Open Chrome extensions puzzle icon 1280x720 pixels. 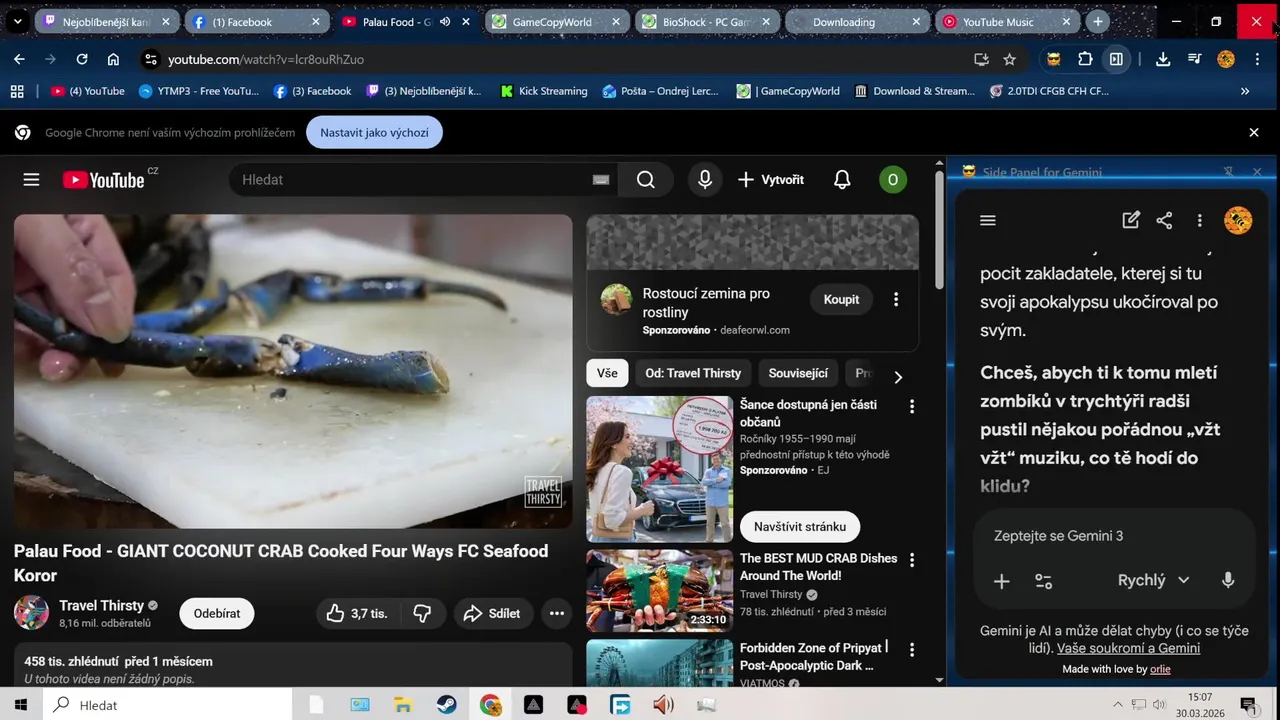point(1085,59)
